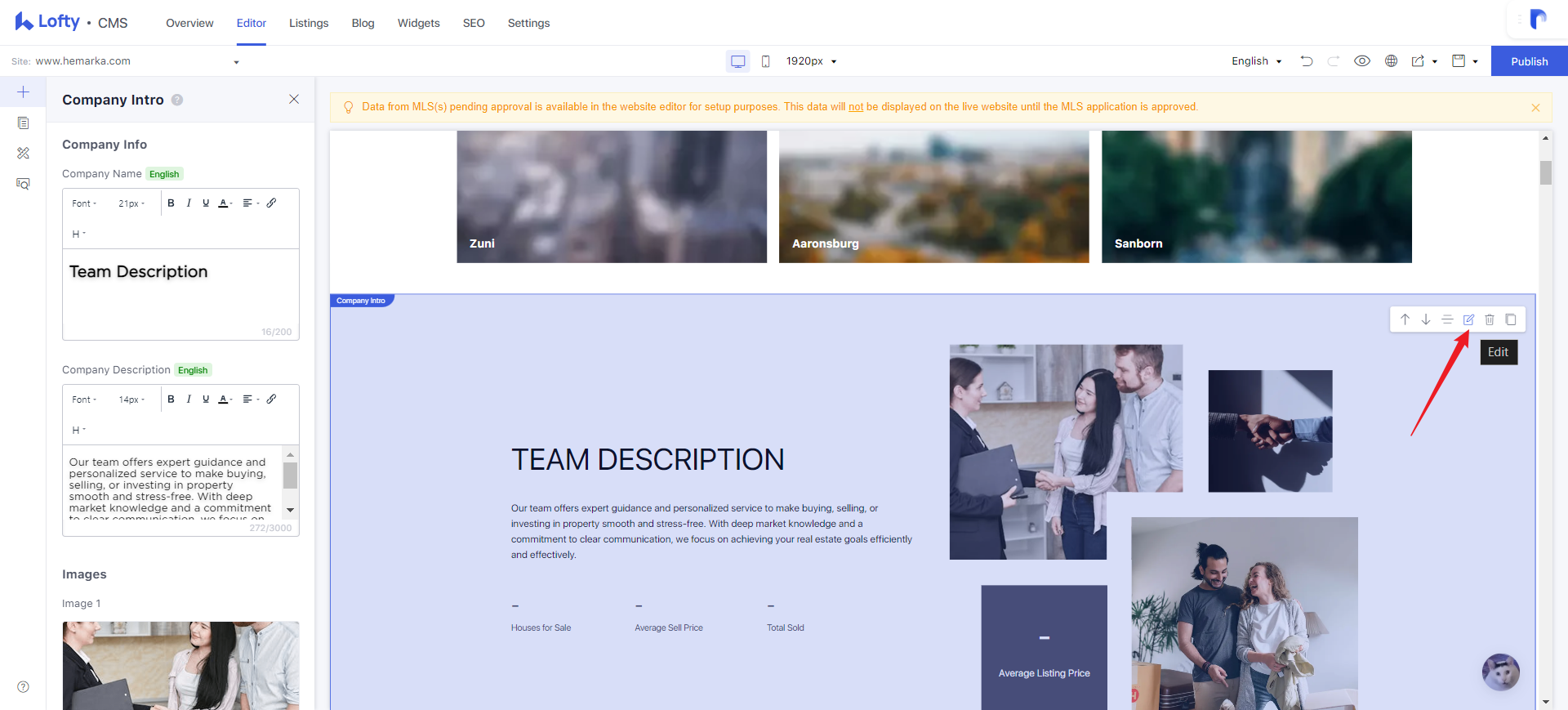Click the Edit icon in block toolbar
The height and width of the screenshot is (710, 1568).
(x=1468, y=319)
